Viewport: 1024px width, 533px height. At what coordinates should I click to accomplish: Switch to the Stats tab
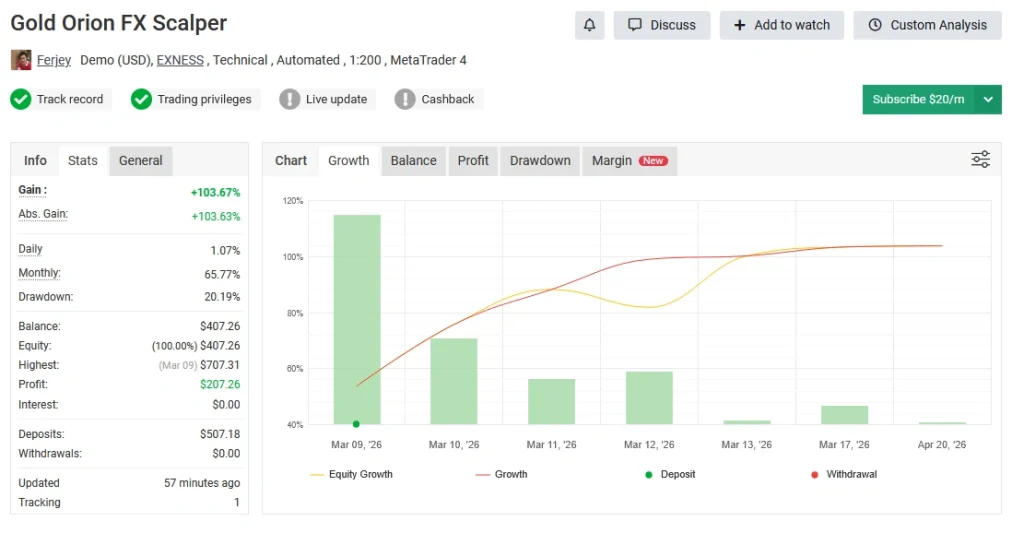coord(82,161)
